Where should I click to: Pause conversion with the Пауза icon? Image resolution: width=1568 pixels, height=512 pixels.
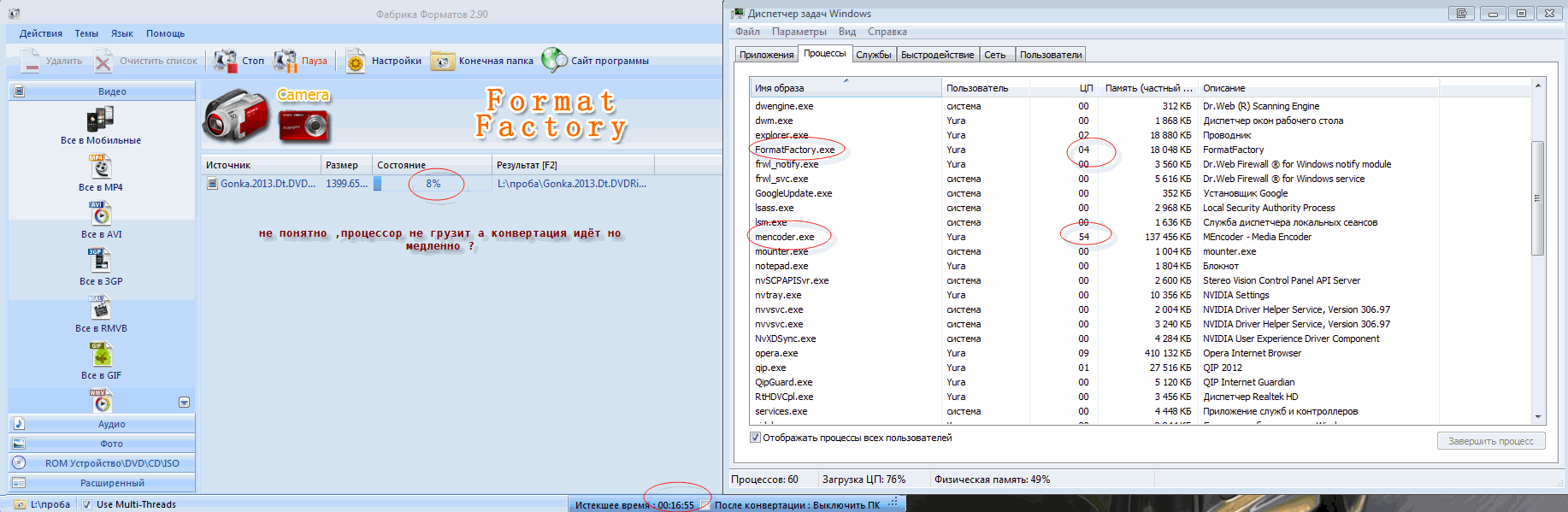point(286,61)
